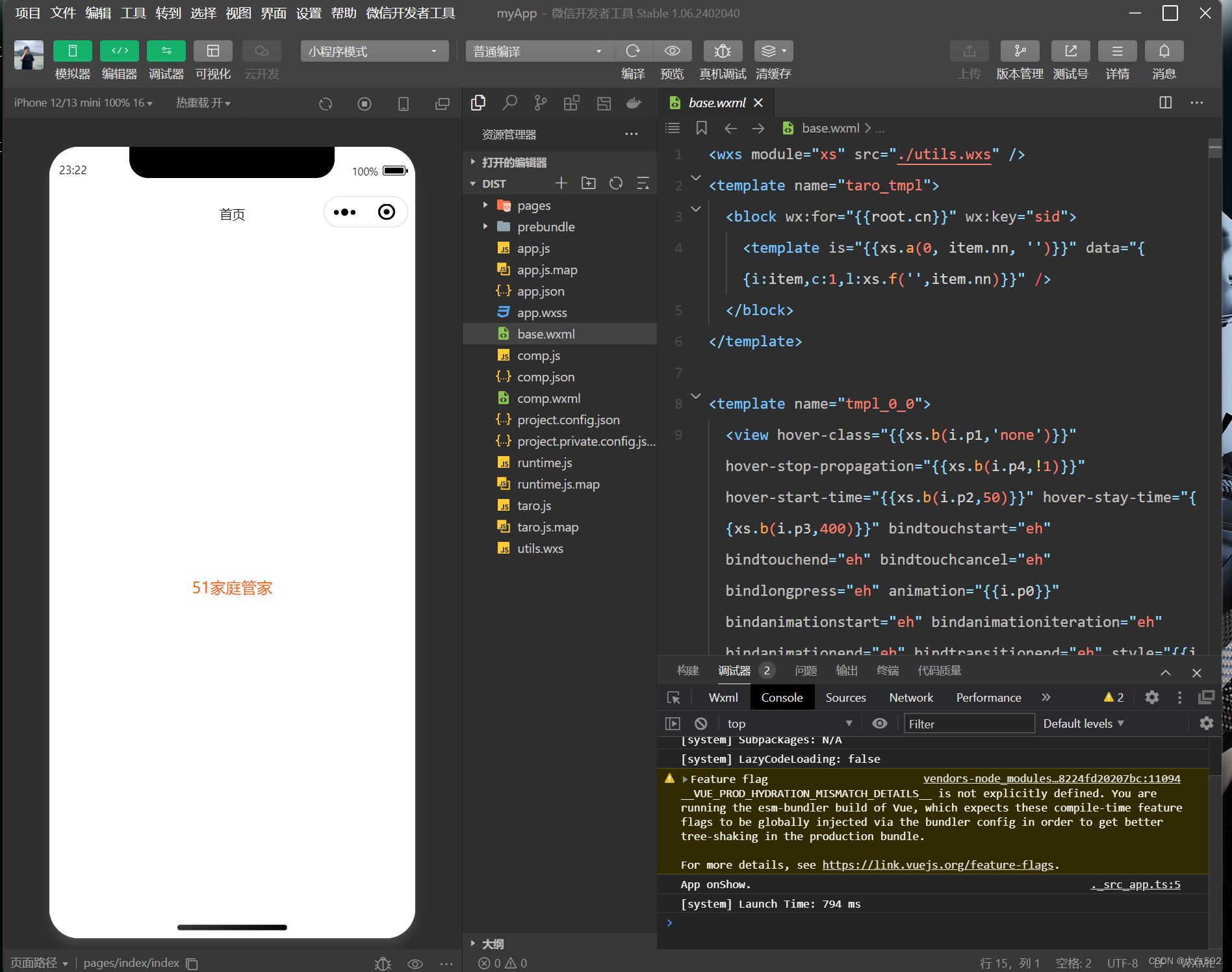Expand the prebundle folder

[x=485, y=227]
